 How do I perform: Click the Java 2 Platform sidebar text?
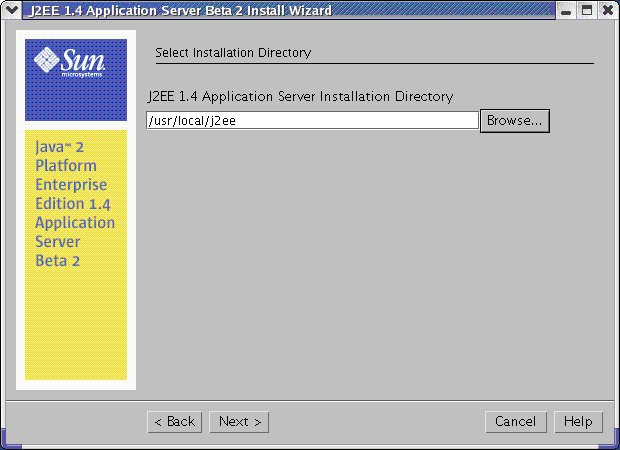(75, 203)
